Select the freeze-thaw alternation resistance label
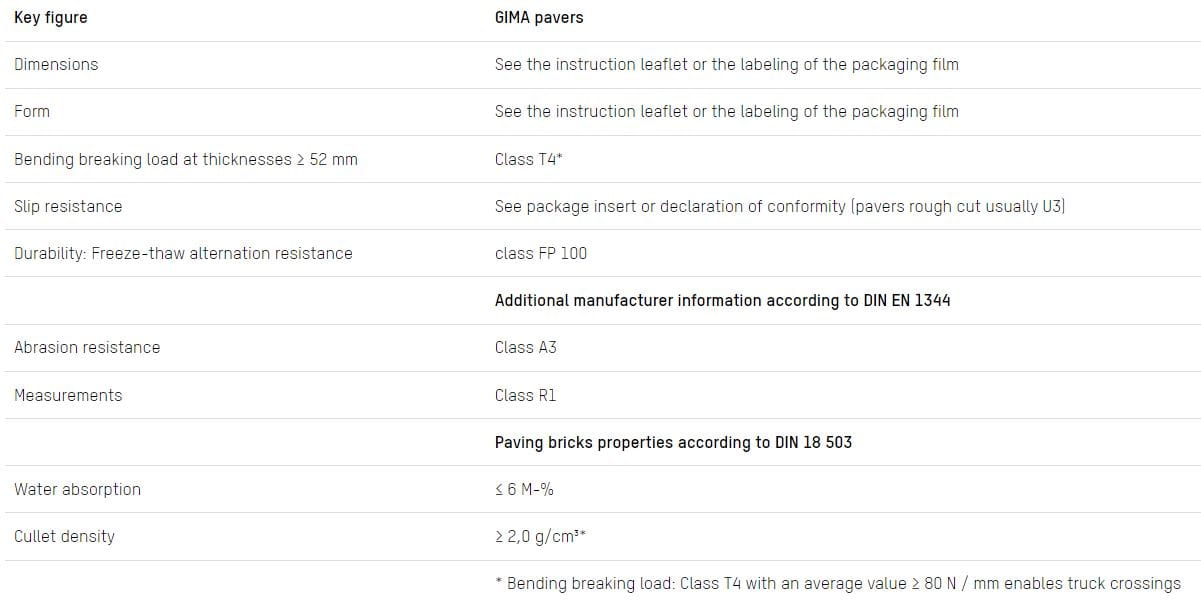This screenshot has height=615, width=1201. 183,253
